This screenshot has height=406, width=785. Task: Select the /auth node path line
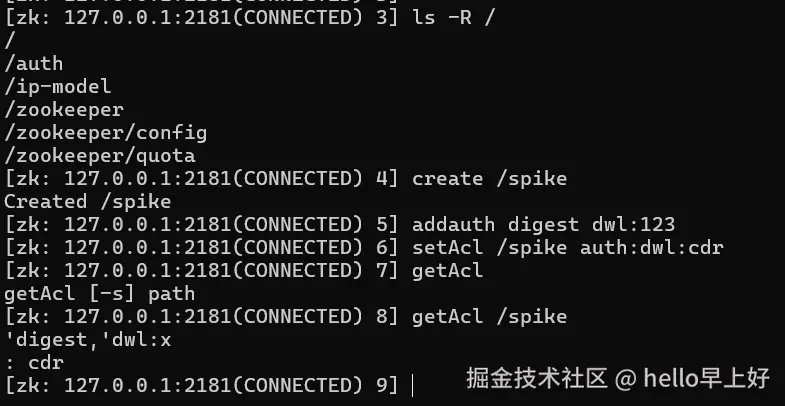tap(34, 64)
